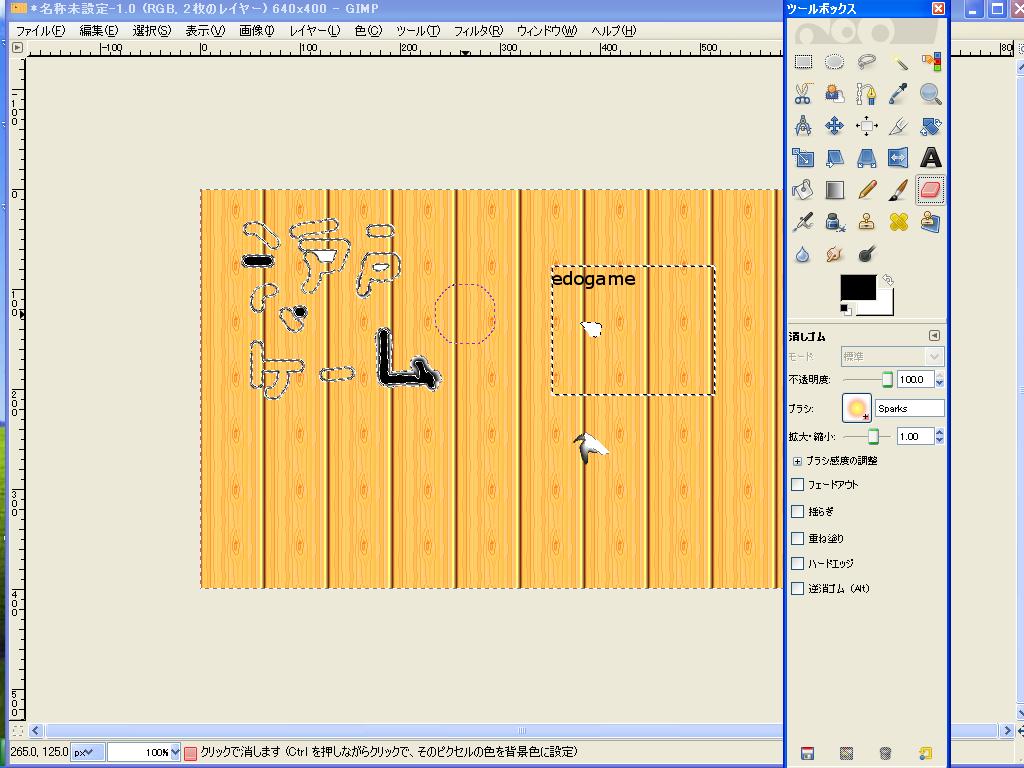Choose the Text tool icon
This screenshot has width=1024, height=768.
930,157
